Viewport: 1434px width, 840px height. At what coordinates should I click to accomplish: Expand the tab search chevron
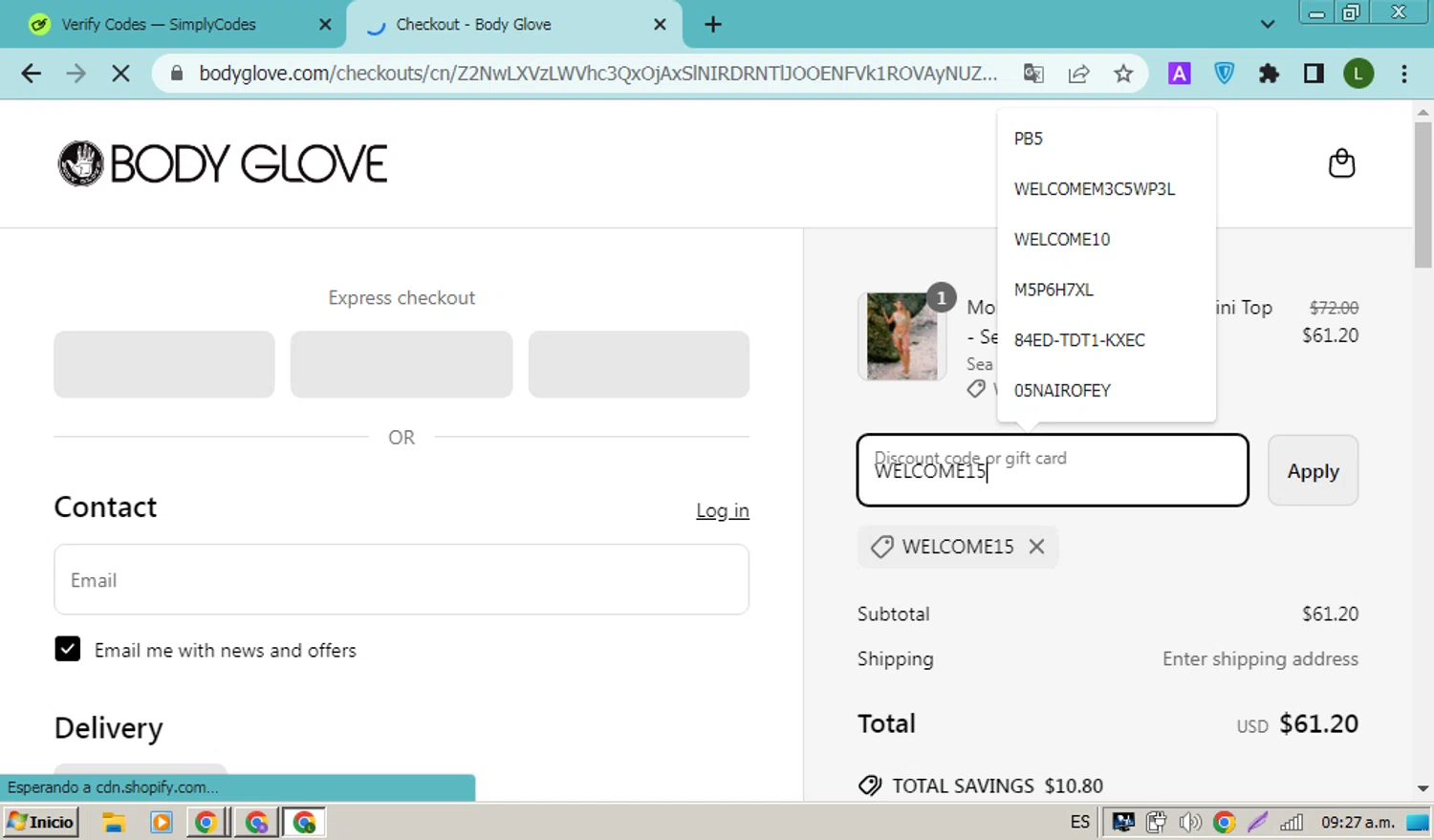(x=1268, y=25)
